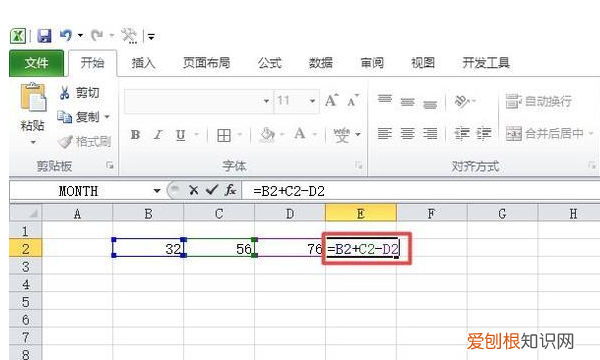Open the 文件 (File) tab
This screenshot has width=600, height=360.
click(x=36, y=63)
